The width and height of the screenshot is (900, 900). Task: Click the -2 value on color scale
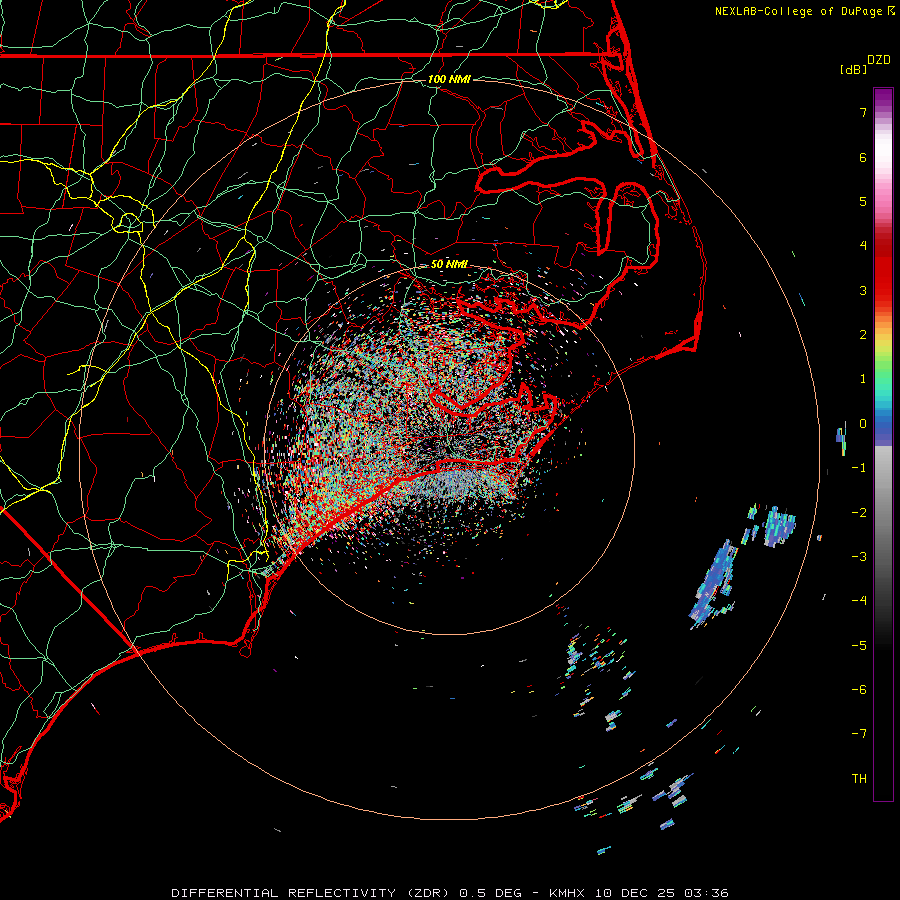coord(859,513)
